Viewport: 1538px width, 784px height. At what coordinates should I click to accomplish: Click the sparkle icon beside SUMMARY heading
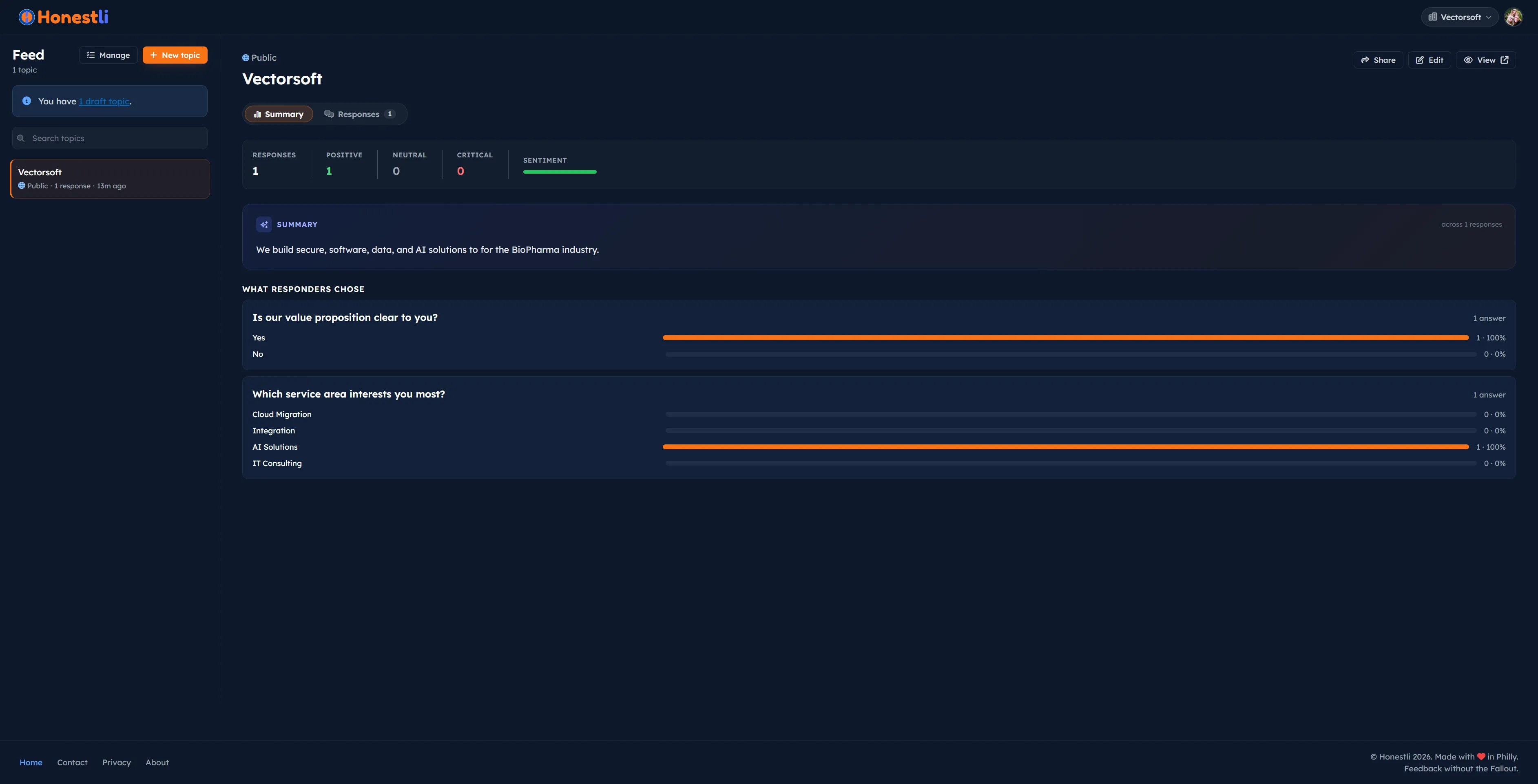264,224
